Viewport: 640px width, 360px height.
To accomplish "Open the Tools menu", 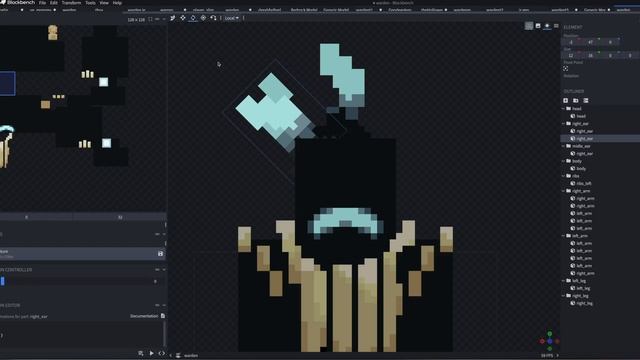I will [x=90, y=3].
